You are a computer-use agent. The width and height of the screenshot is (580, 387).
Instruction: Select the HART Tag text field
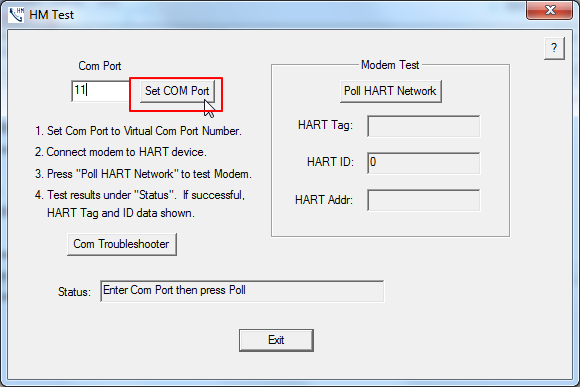click(x=424, y=126)
